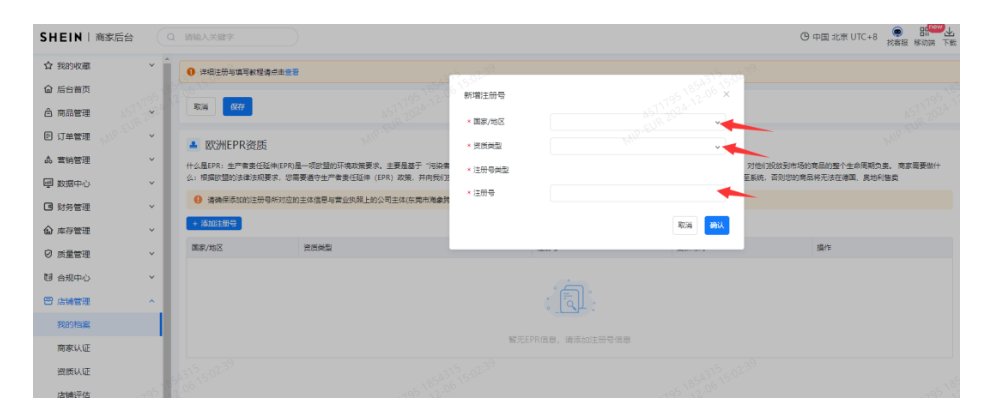Click the shield icon beside 质量管理
The height and width of the screenshot is (413, 981).
pos(48,254)
